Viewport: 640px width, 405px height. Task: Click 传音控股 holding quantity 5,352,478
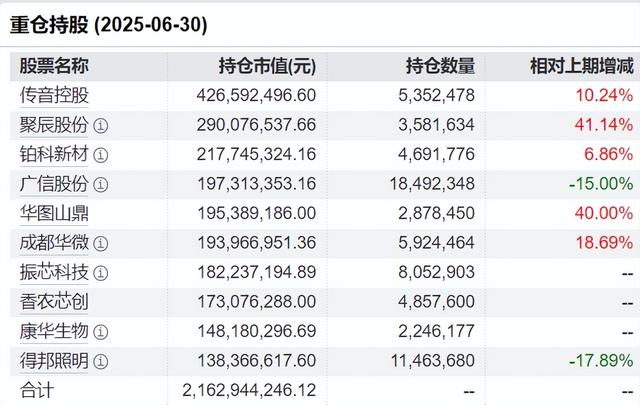[x=440, y=96]
